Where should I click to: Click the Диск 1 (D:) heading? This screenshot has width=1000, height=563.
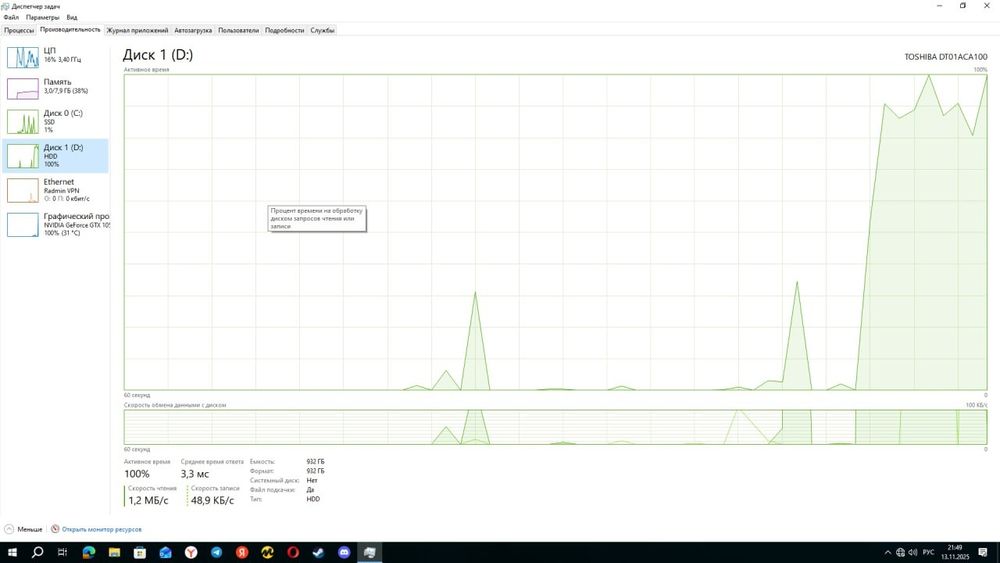point(158,55)
